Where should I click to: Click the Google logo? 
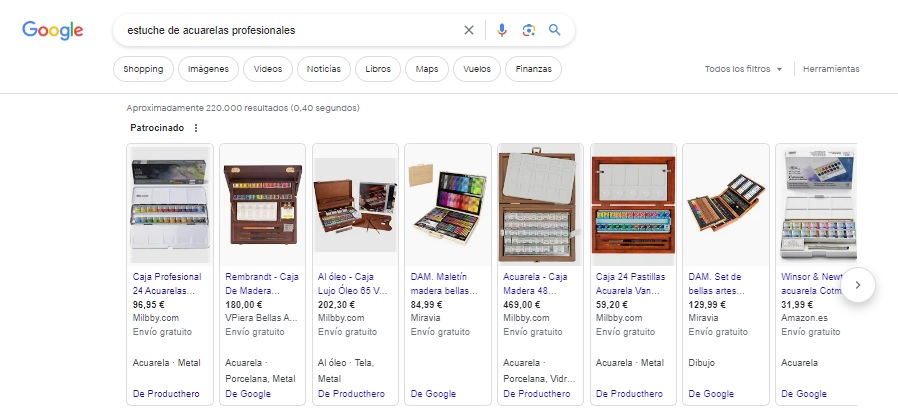(x=52, y=30)
